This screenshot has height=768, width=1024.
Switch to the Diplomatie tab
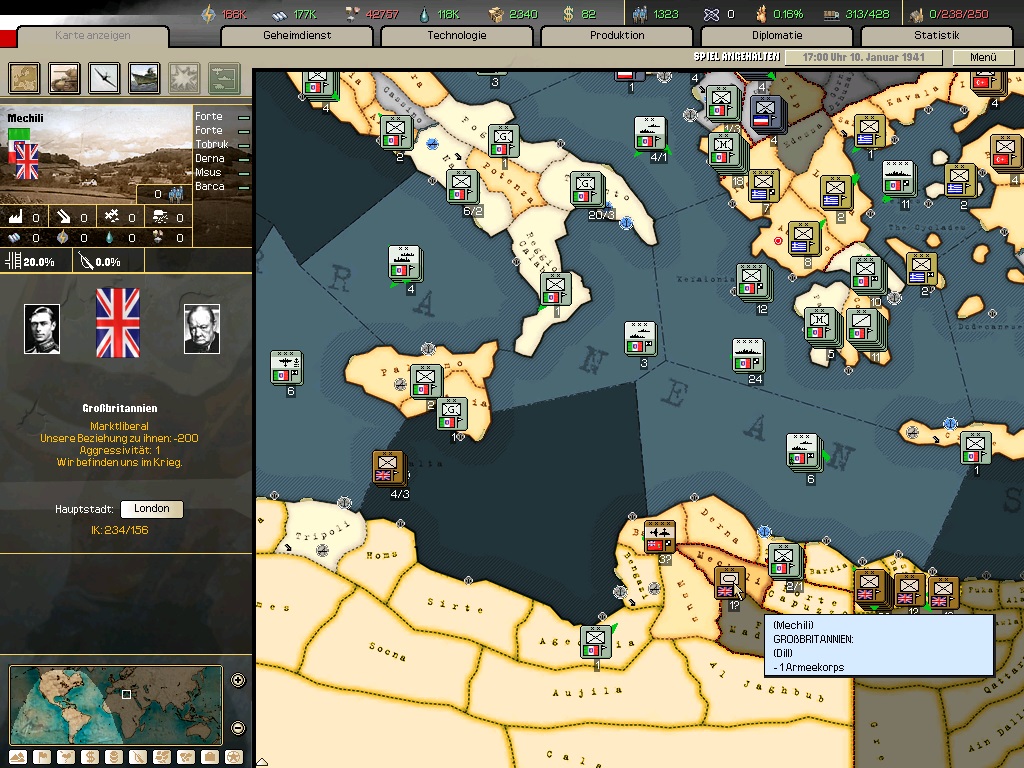[x=777, y=36]
